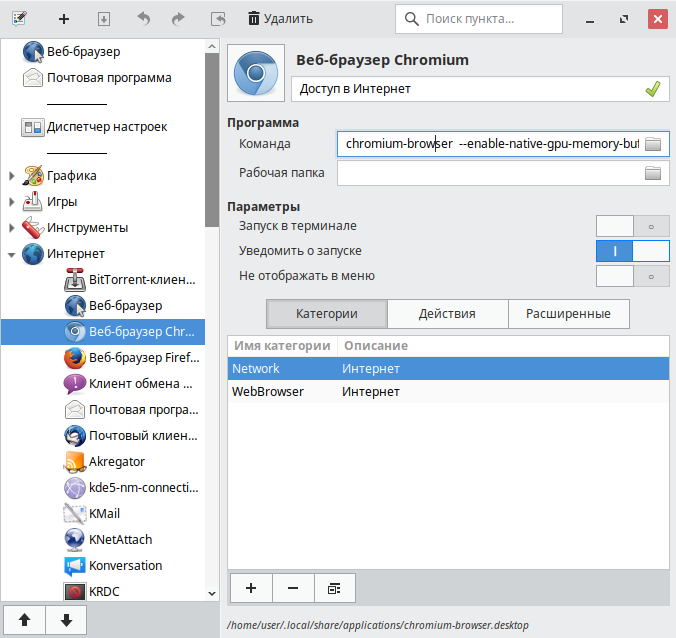Delete the selected menu item
The width and height of the screenshot is (676, 638).
[x=281, y=19]
